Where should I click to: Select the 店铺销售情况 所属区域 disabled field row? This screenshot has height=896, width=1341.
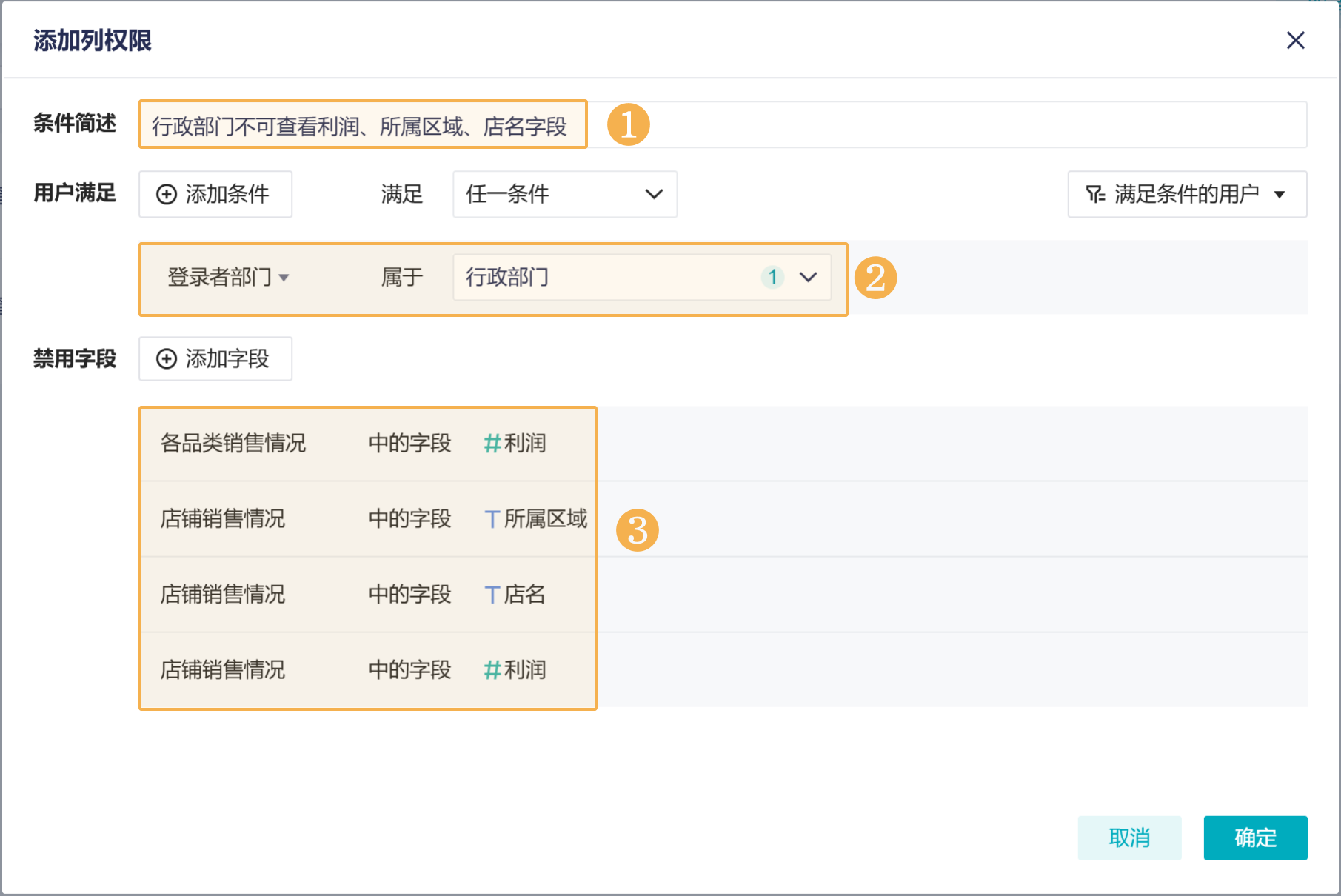[x=368, y=519]
